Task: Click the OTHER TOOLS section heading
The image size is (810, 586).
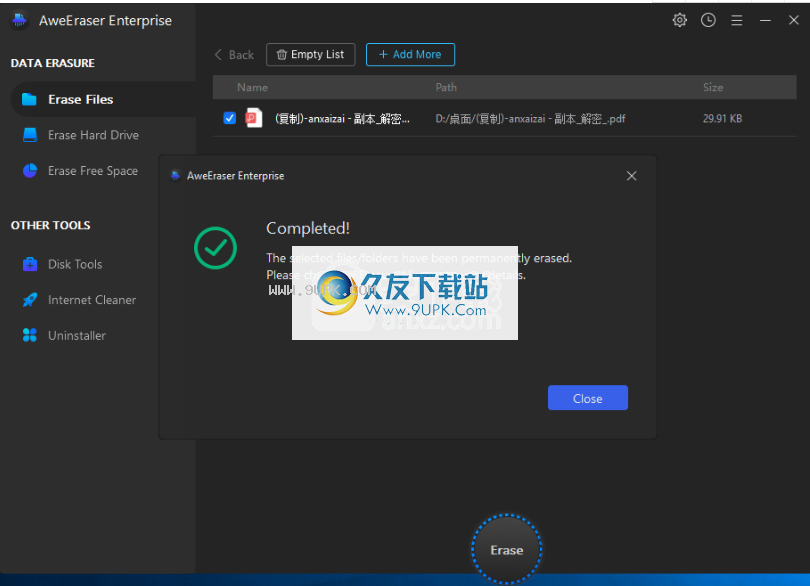Action: [x=51, y=225]
